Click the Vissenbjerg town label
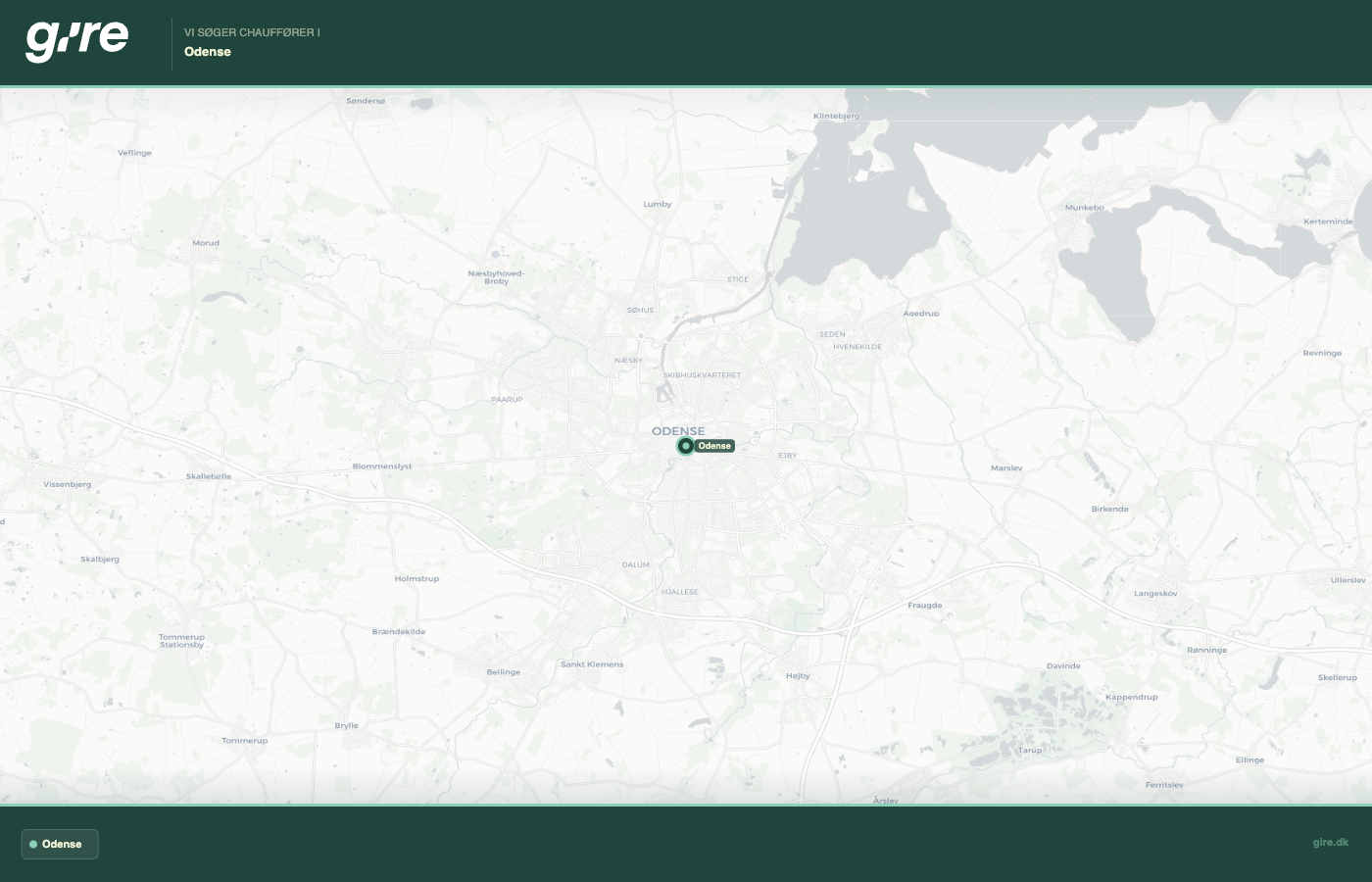1372x882 pixels. (x=68, y=484)
